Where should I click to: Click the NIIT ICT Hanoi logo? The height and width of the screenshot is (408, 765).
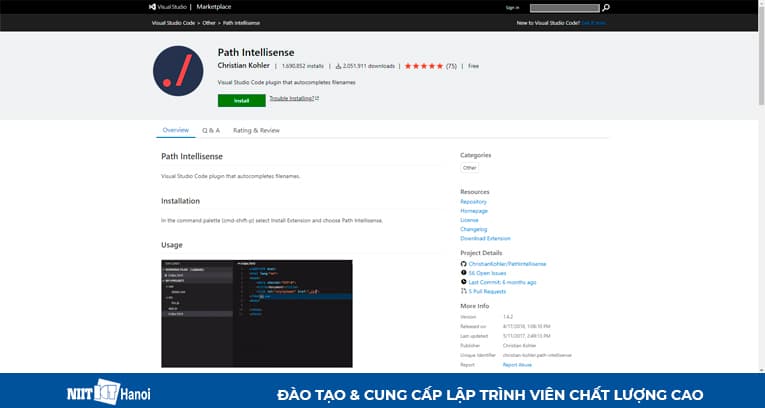click(109, 391)
